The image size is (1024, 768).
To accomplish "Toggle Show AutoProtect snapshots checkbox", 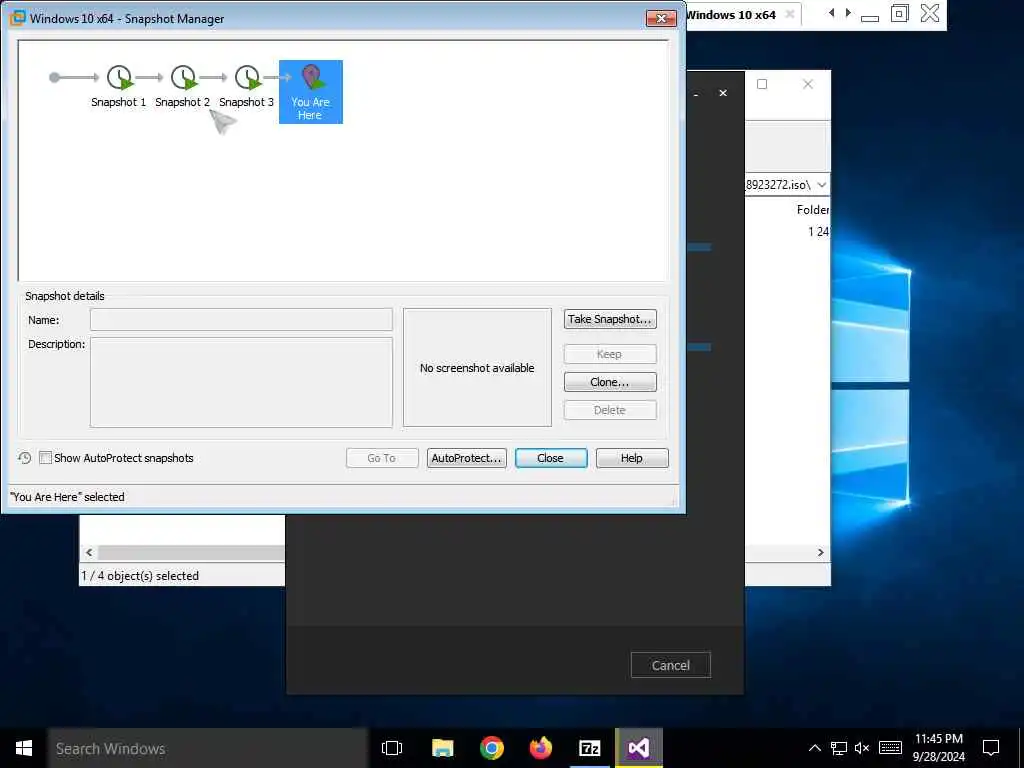I will pos(45,458).
